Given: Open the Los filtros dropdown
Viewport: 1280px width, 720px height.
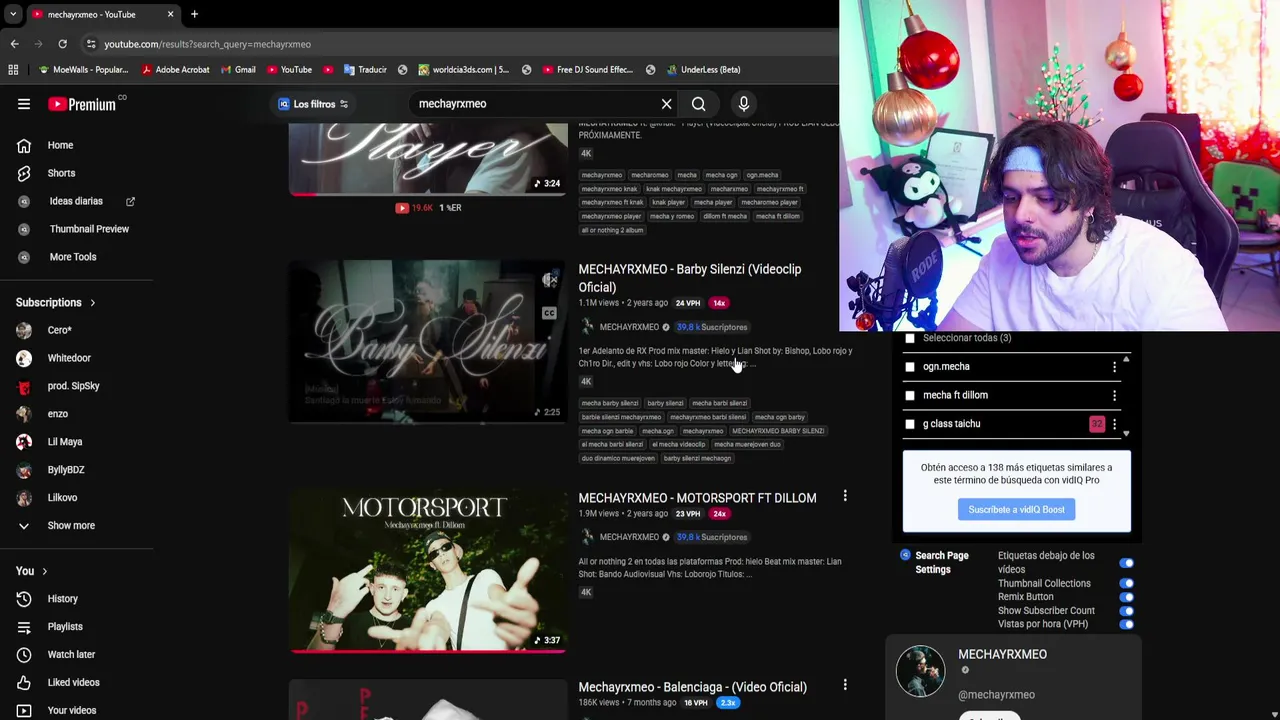Looking at the screenshot, I should (x=313, y=104).
